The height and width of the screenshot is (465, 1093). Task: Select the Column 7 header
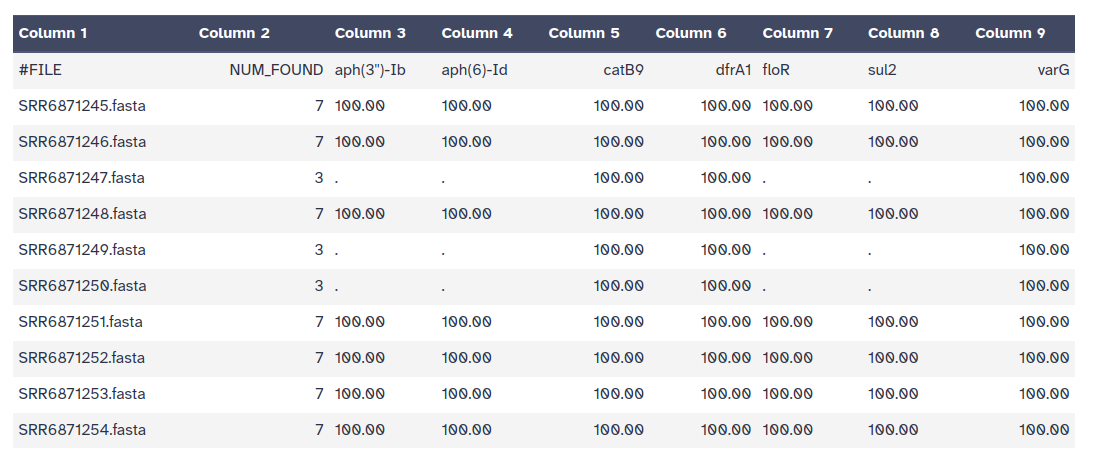[797, 33]
